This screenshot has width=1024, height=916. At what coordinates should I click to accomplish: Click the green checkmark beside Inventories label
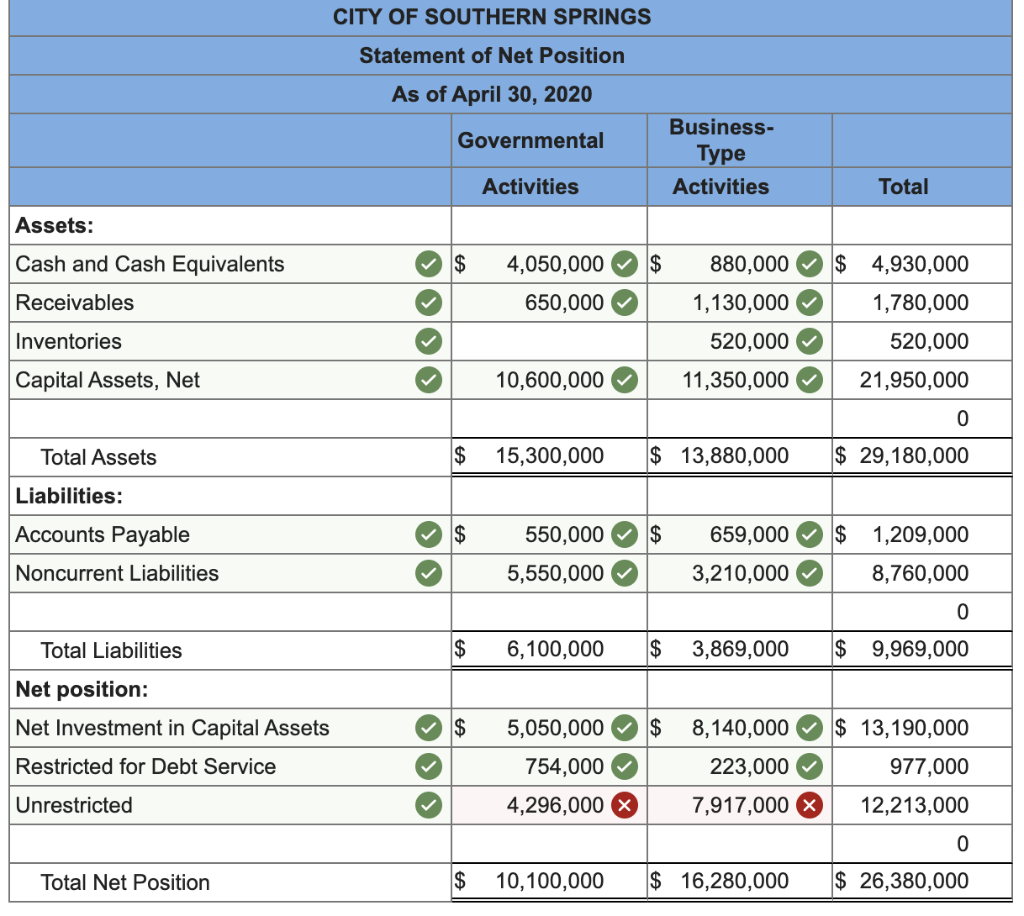click(x=428, y=341)
